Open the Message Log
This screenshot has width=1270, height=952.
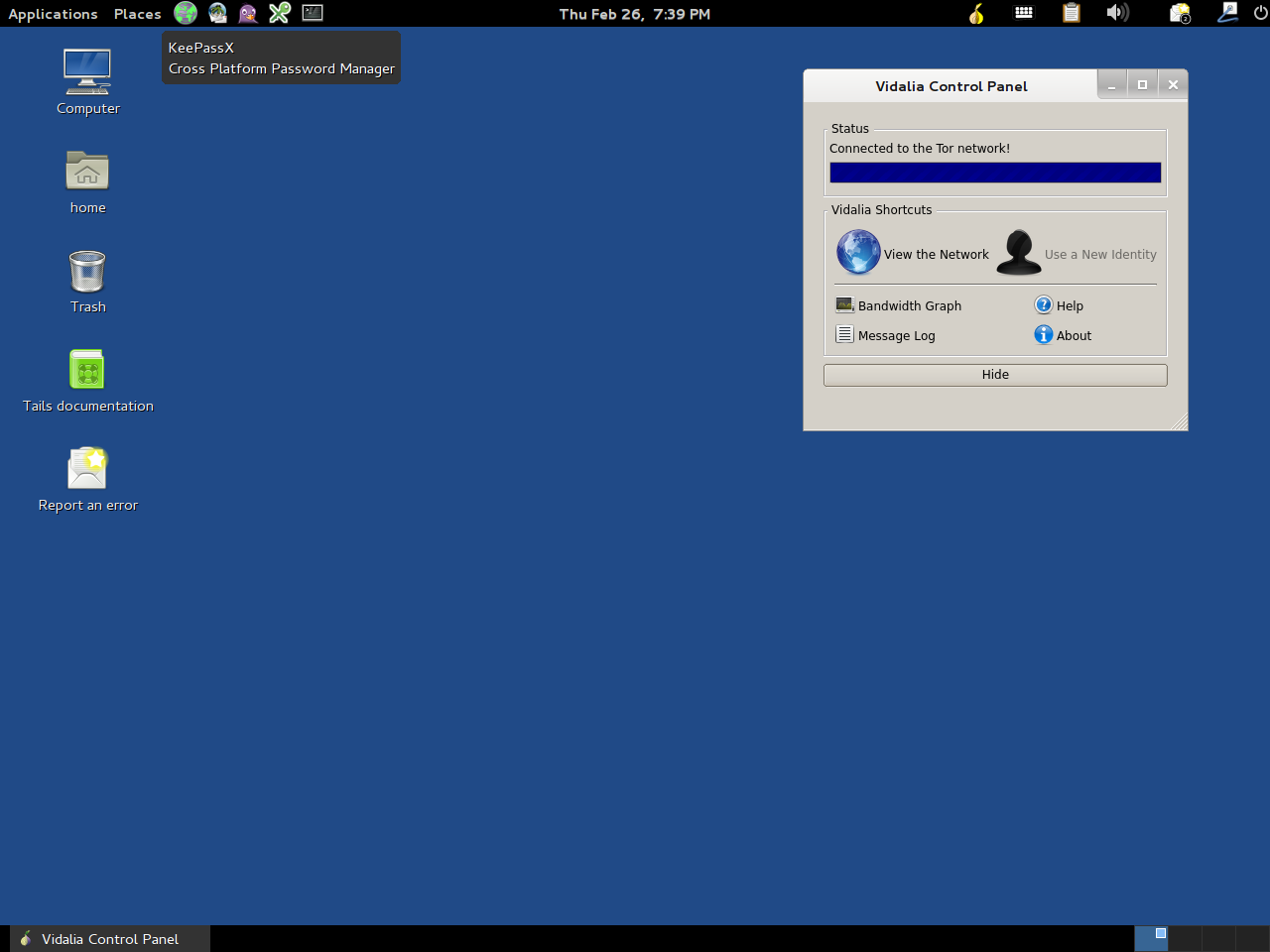886,335
